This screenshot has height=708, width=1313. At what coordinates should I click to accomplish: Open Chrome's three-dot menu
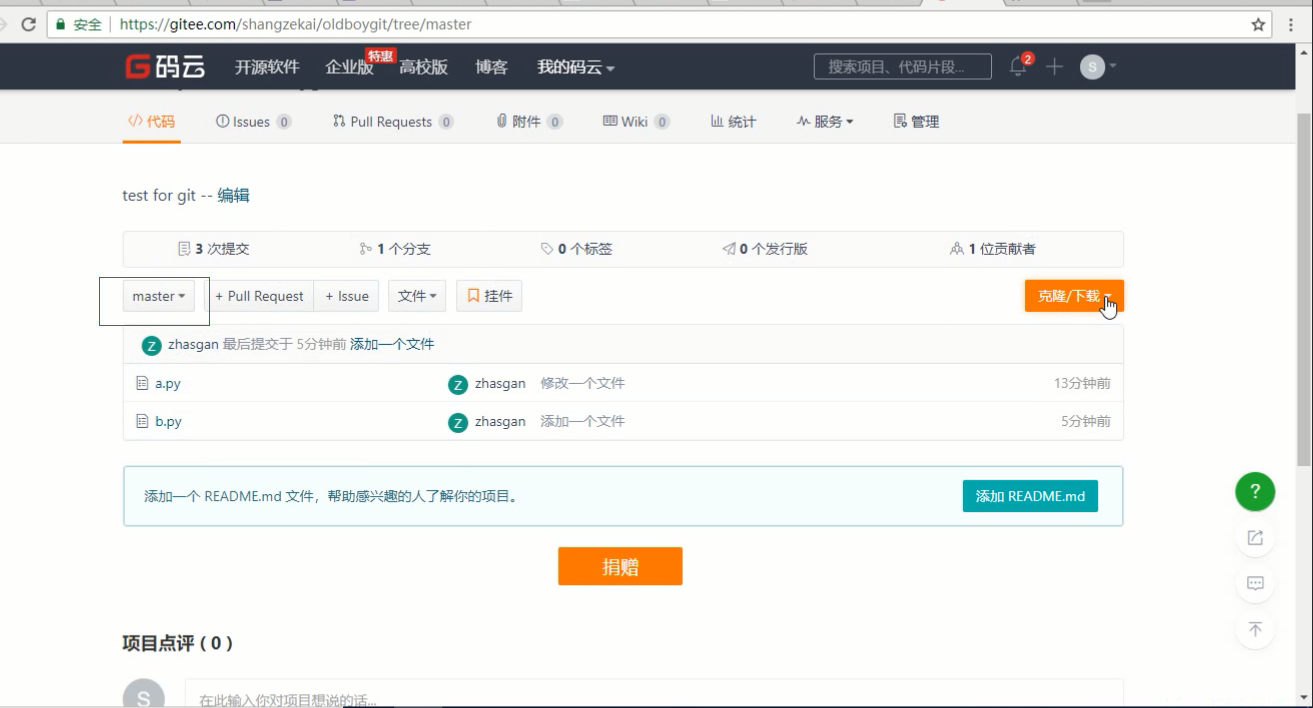pos(1292,24)
